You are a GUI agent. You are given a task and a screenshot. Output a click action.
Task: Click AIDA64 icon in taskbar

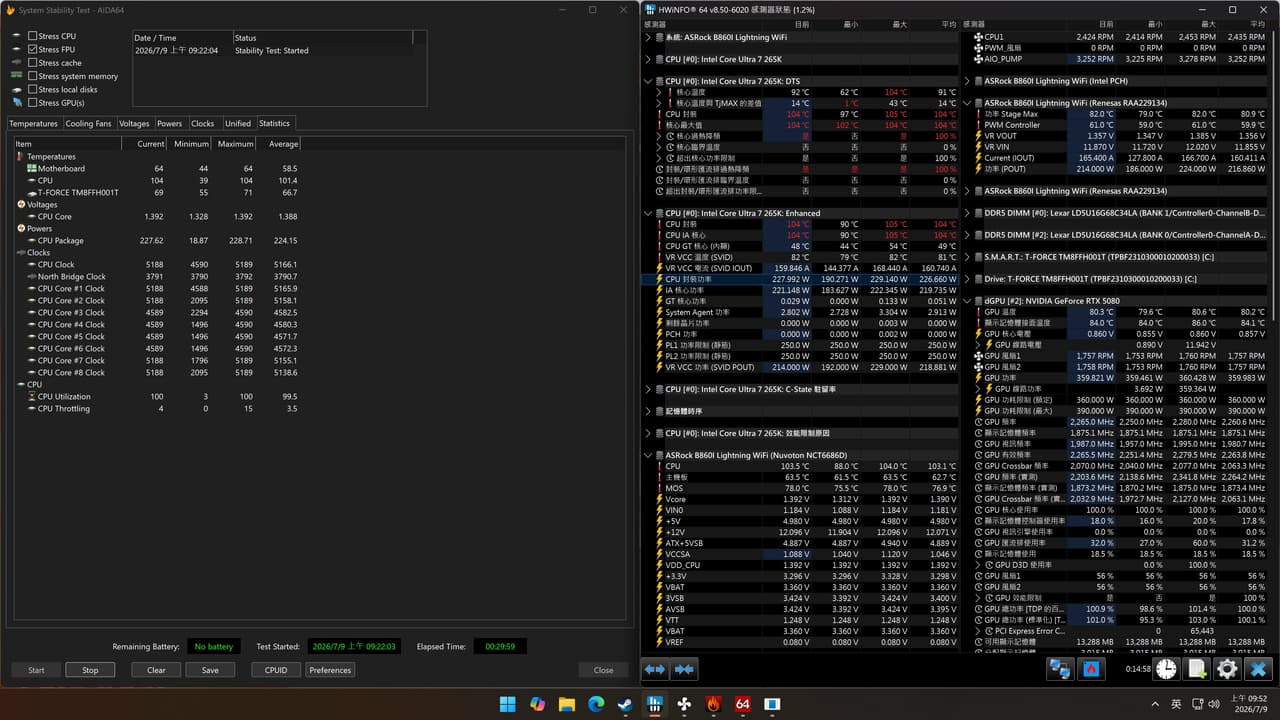click(x=743, y=704)
